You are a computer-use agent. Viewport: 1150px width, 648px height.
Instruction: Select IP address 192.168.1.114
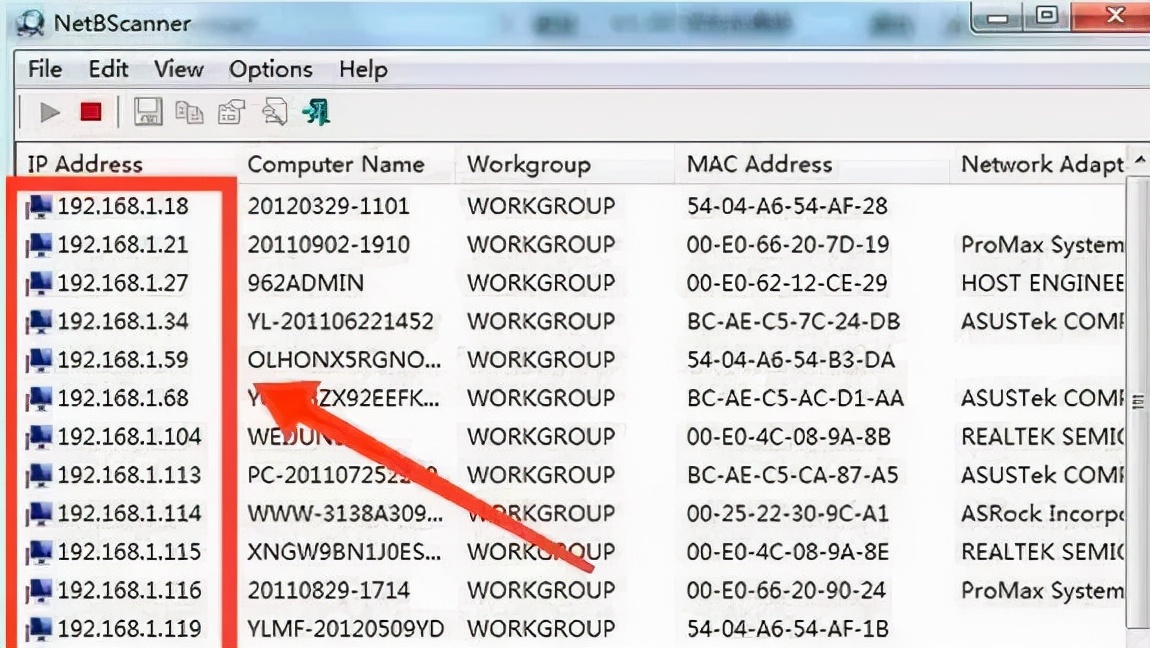click(x=129, y=513)
